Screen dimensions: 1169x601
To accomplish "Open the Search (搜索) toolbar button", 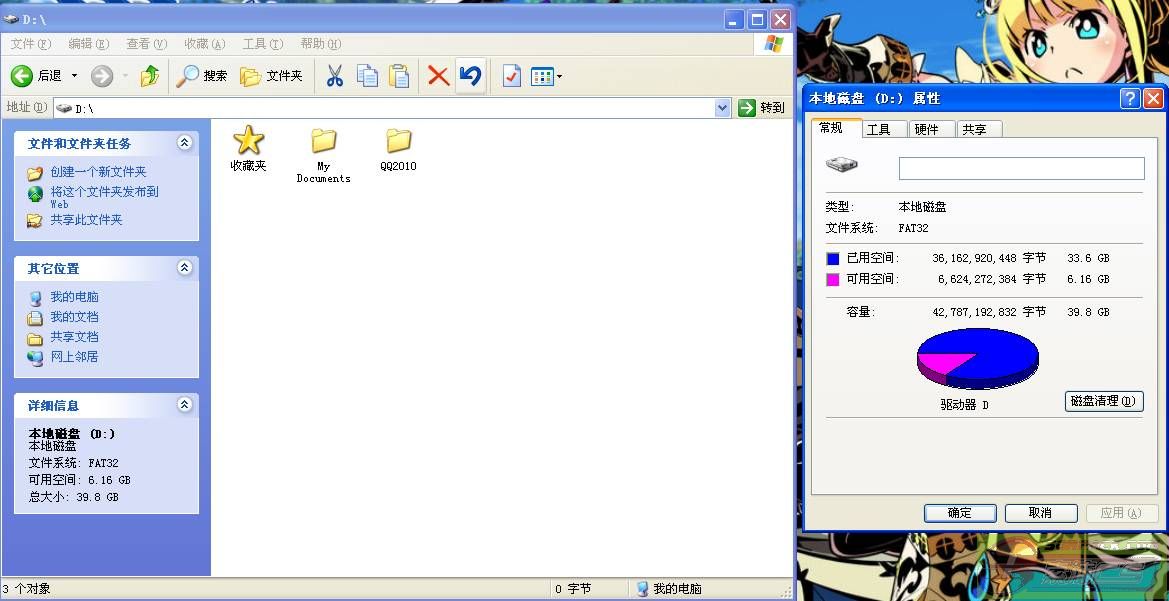I will click(x=202, y=76).
